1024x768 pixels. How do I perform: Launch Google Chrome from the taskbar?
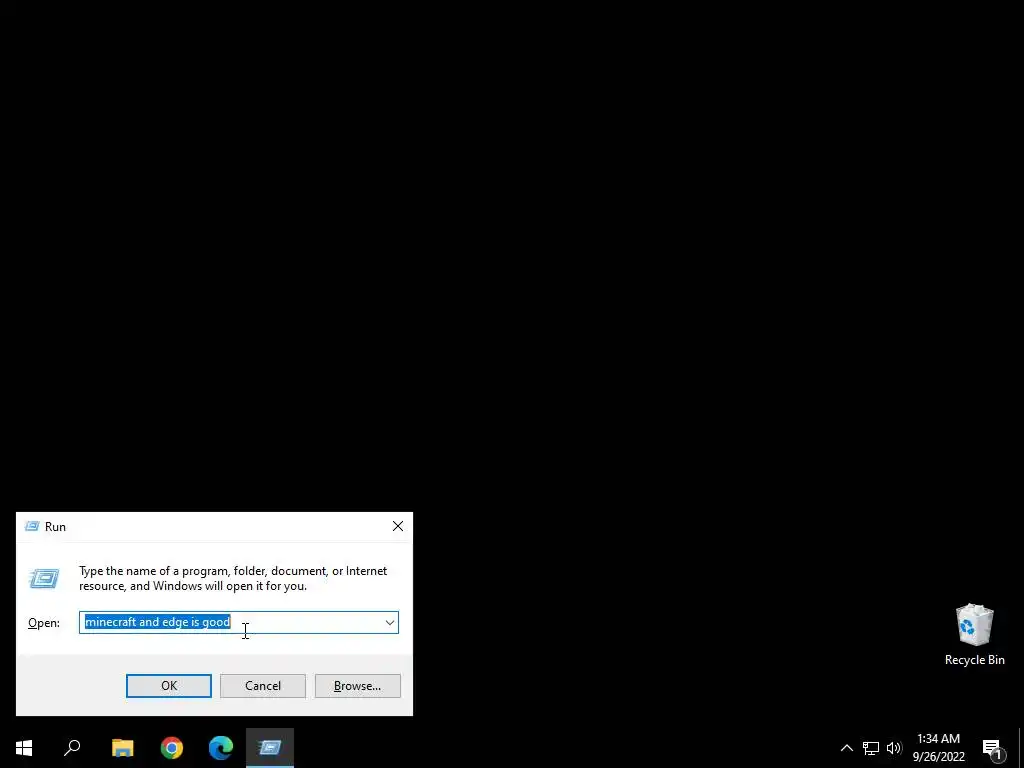pyautogui.click(x=172, y=748)
